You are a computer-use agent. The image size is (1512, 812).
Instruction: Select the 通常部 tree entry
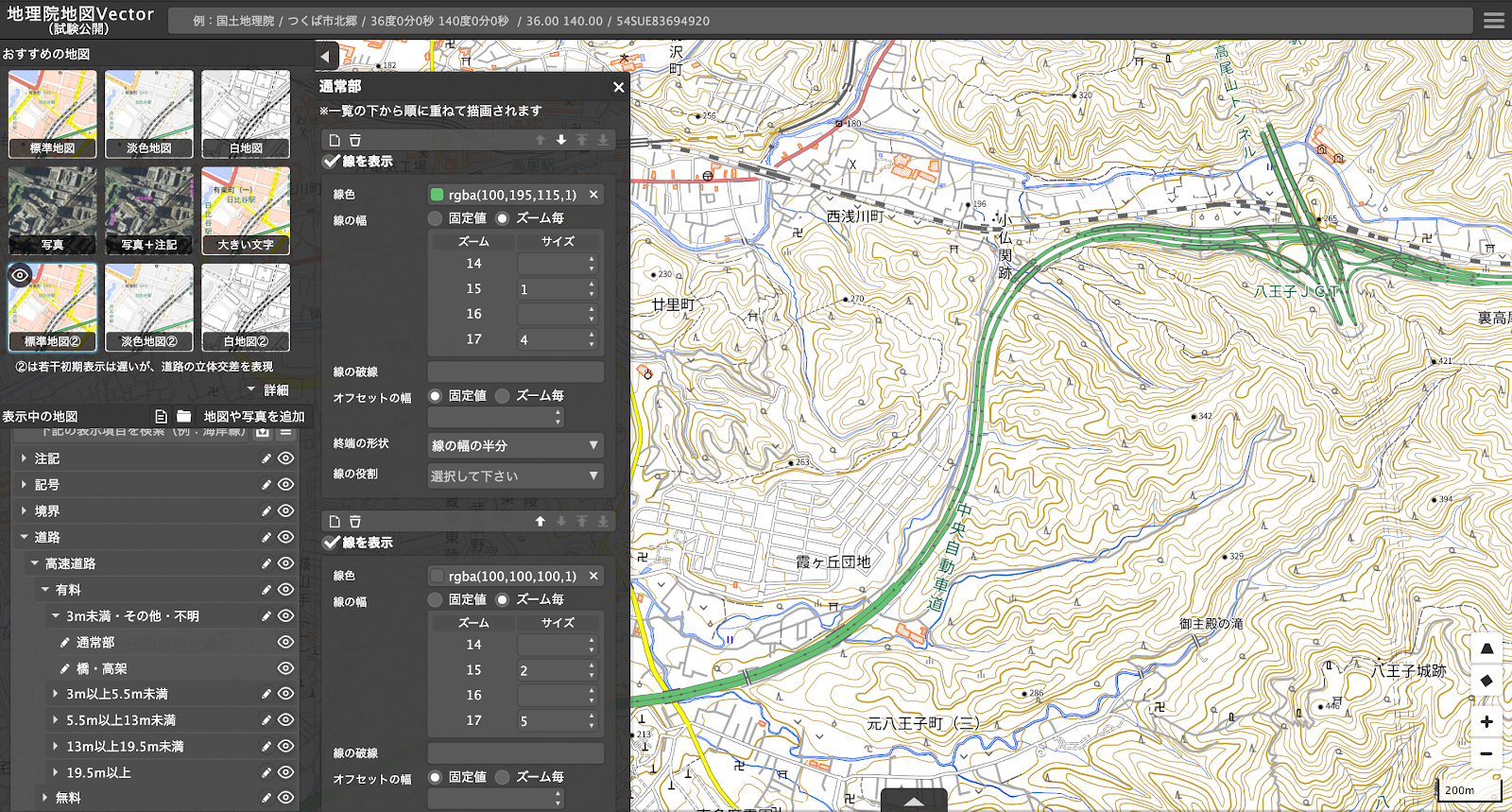tap(95, 642)
